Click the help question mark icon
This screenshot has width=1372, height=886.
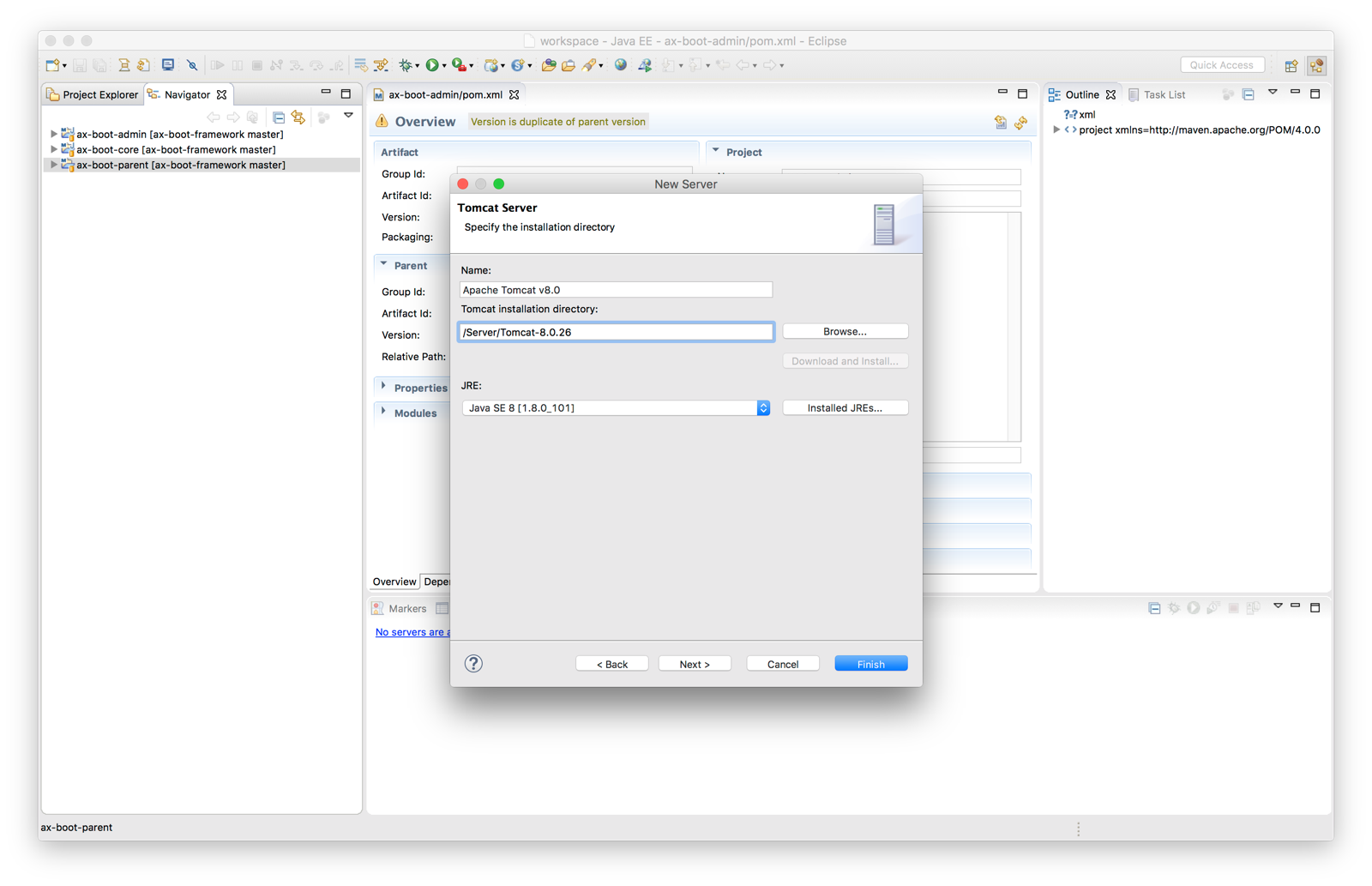(473, 663)
